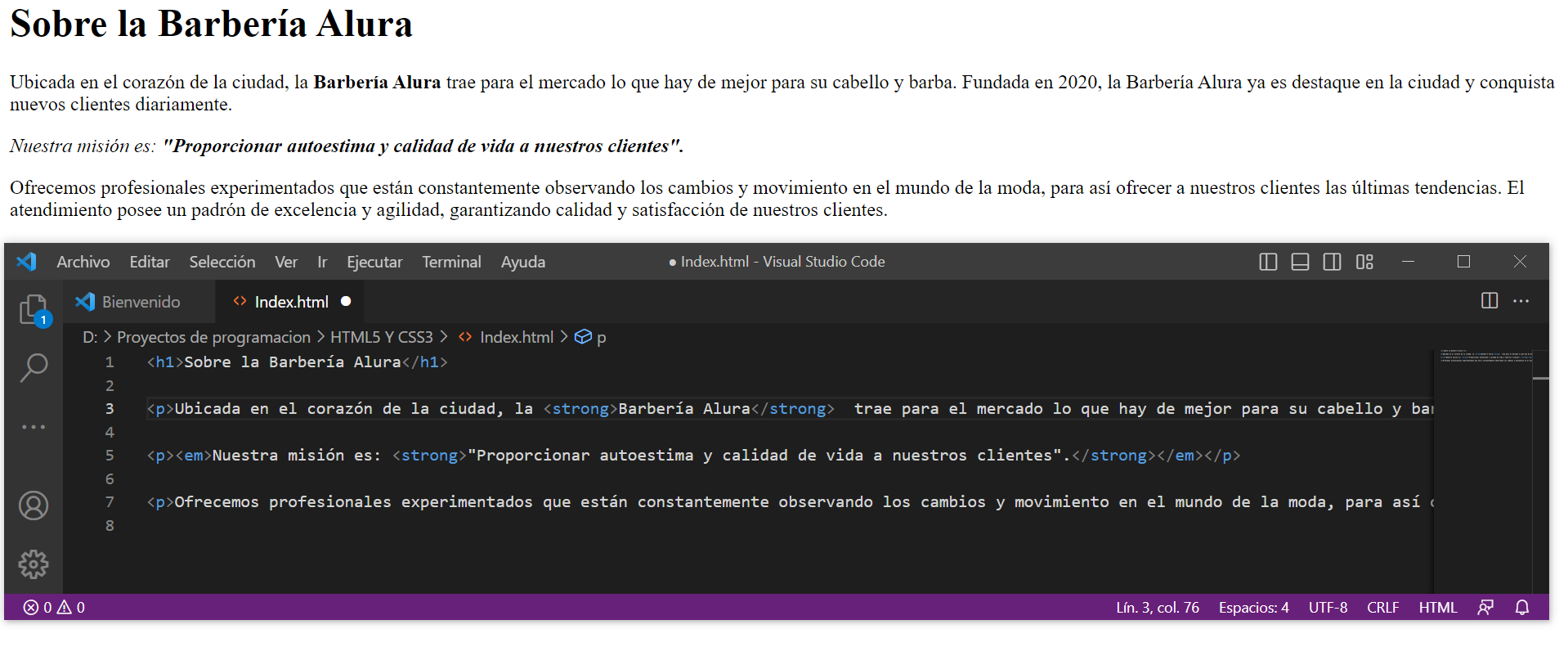1568x647 pixels.
Task: Click line number 5 in gutter
Action: (x=110, y=455)
